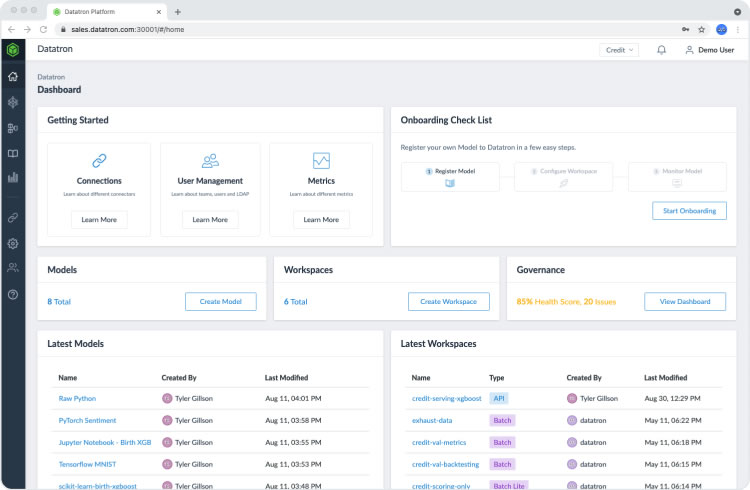Image resolution: width=750 pixels, height=490 pixels.
Task: Click browser back arrow
Action: 11,29
